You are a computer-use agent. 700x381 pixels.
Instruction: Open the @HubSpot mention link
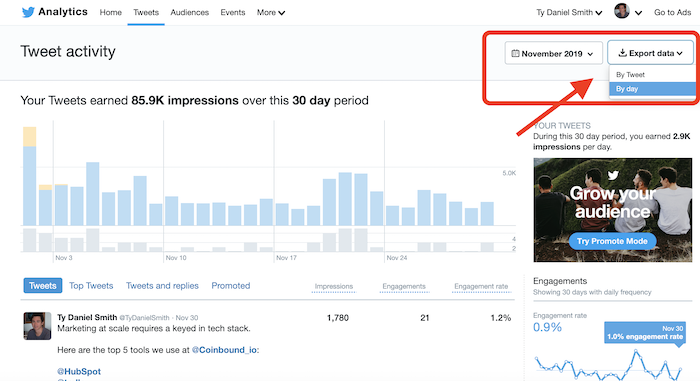[x=79, y=371]
